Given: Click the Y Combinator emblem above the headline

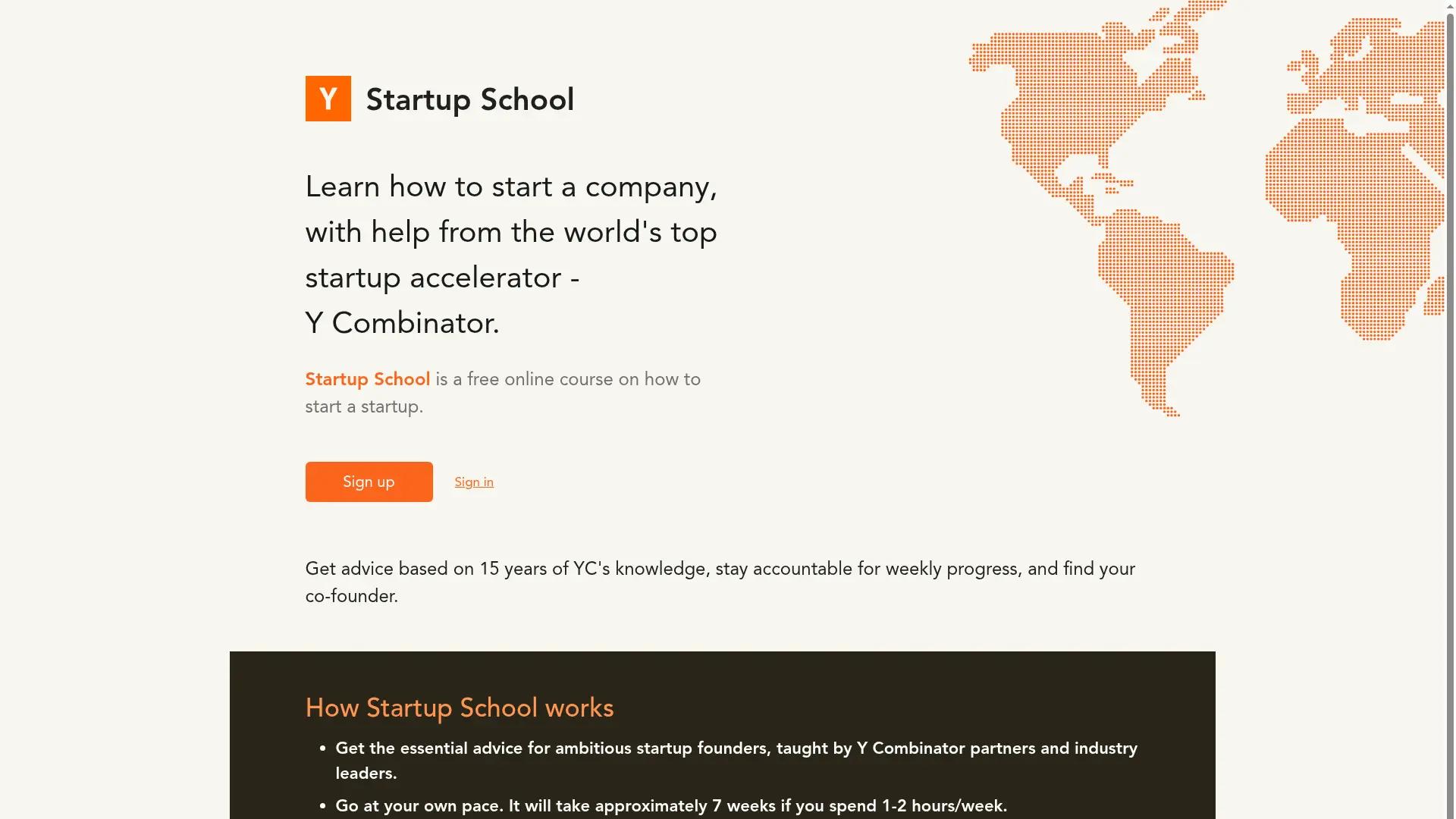Looking at the screenshot, I should tap(328, 98).
